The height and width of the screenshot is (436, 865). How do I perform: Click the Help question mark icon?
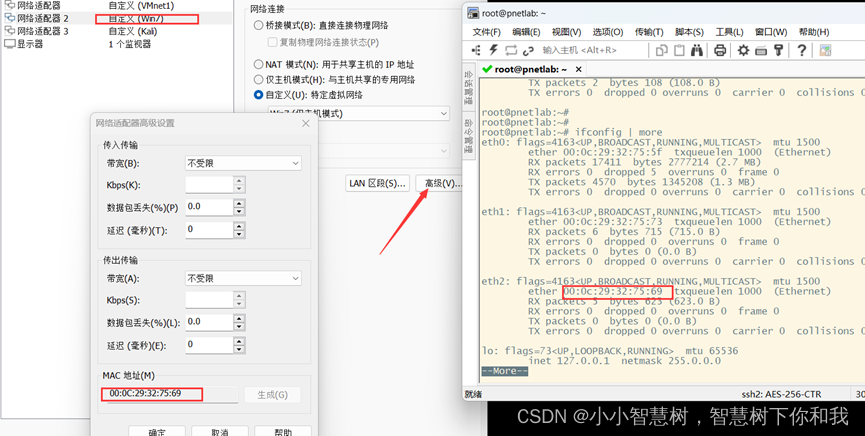click(802, 51)
